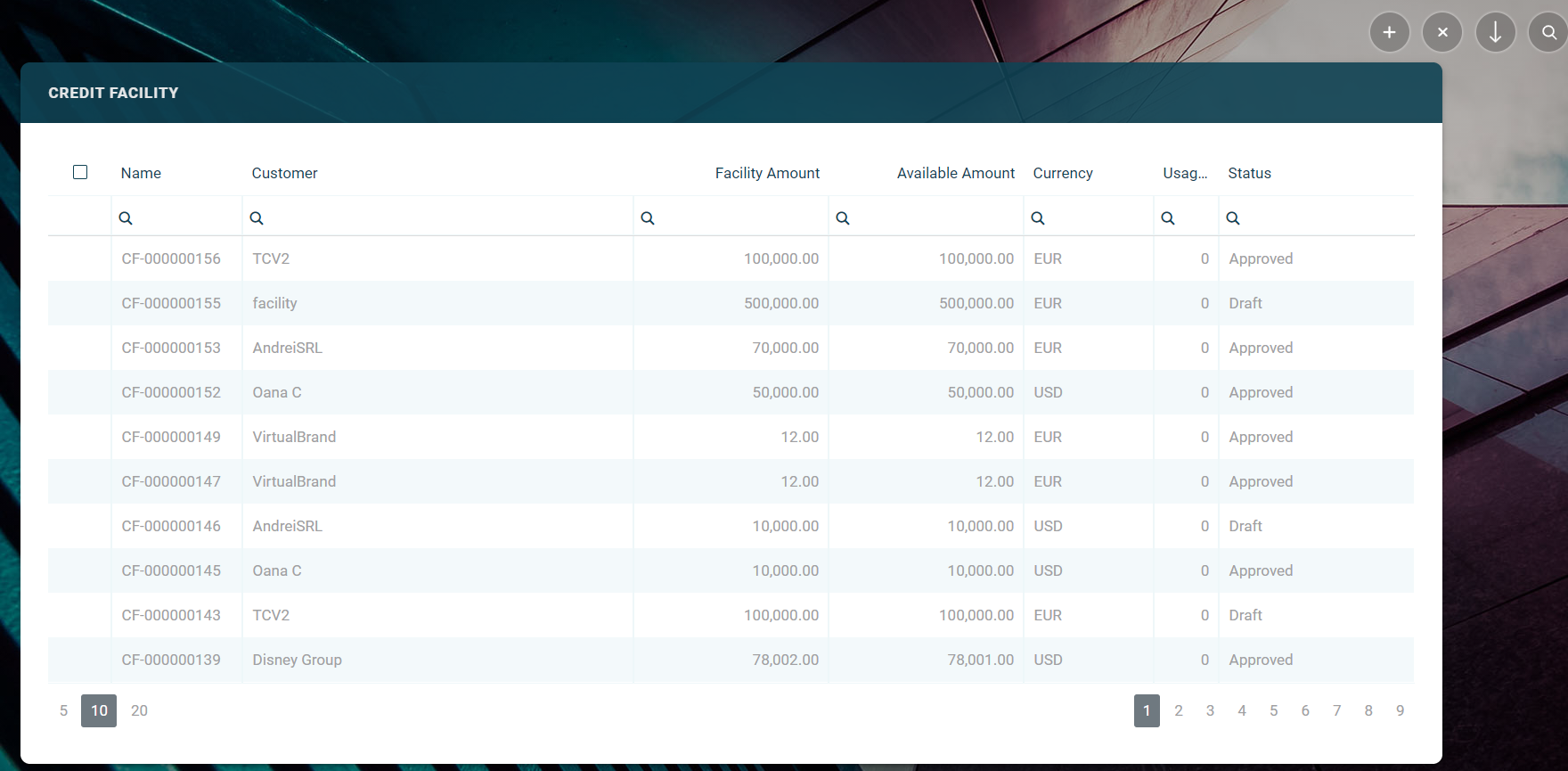Click the search icon under Customer column

[257, 218]
